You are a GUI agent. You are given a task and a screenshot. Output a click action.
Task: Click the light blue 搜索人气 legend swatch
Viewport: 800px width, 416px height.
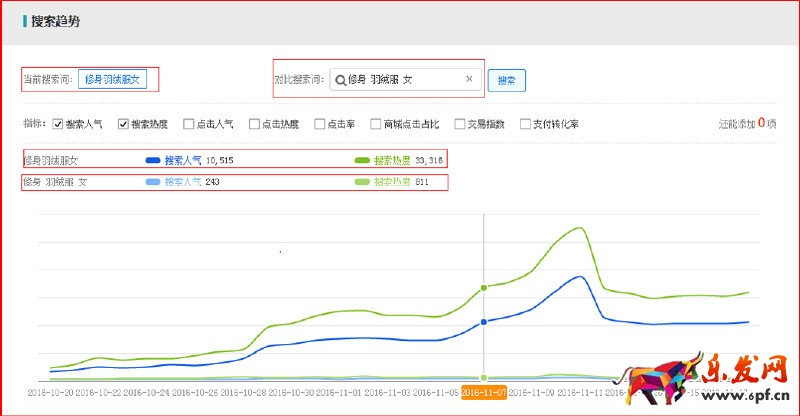click(x=153, y=182)
